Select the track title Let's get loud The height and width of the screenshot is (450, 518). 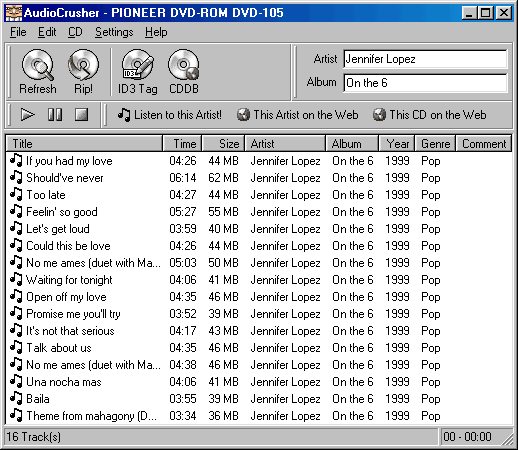(x=58, y=229)
